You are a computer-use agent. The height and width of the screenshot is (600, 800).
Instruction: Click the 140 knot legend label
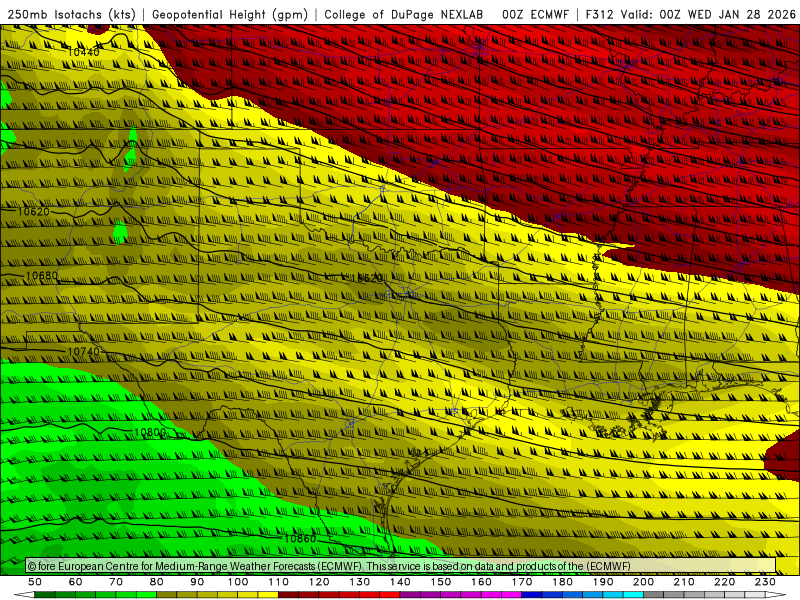401,582
